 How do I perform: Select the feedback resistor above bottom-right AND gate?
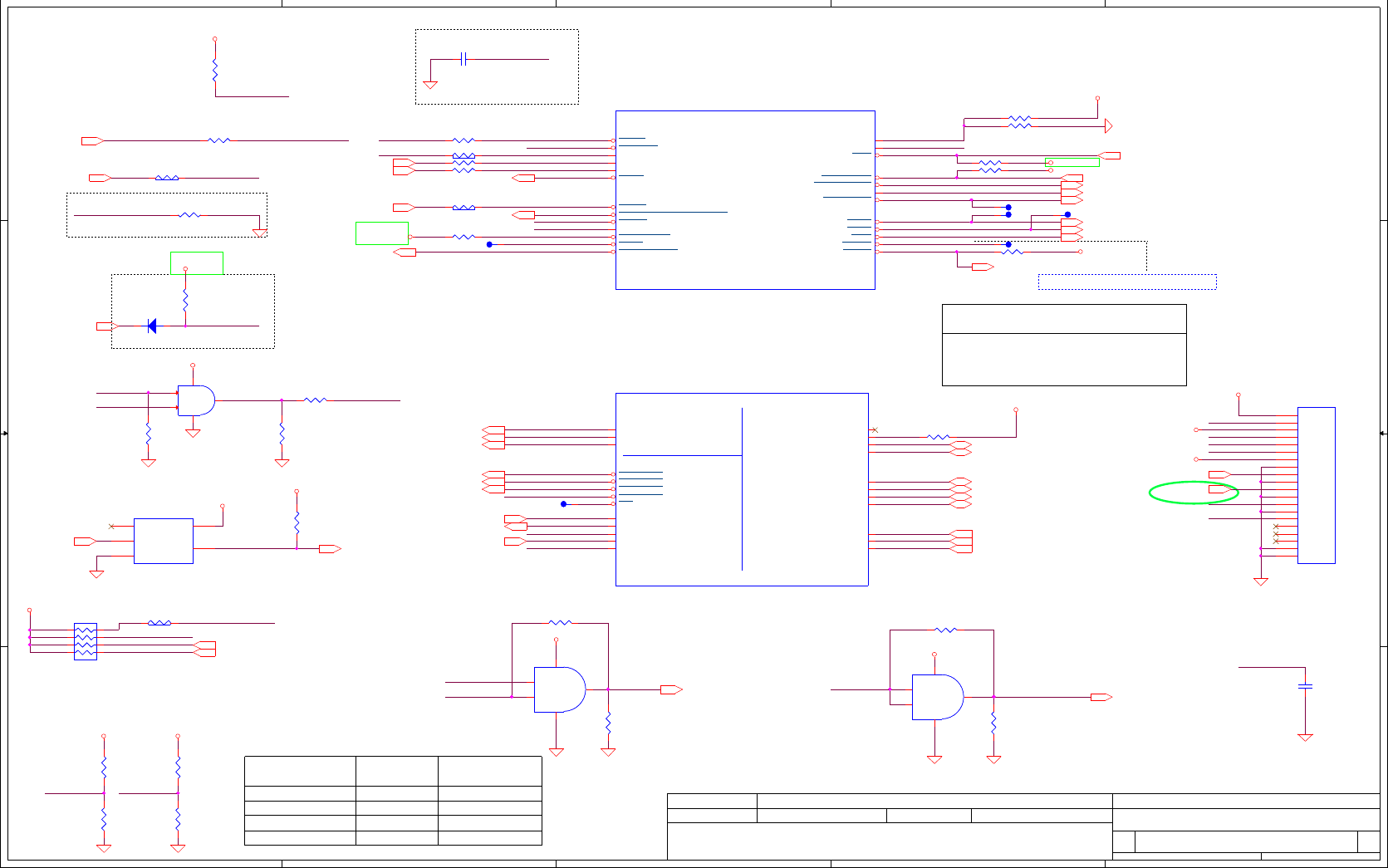(x=946, y=630)
